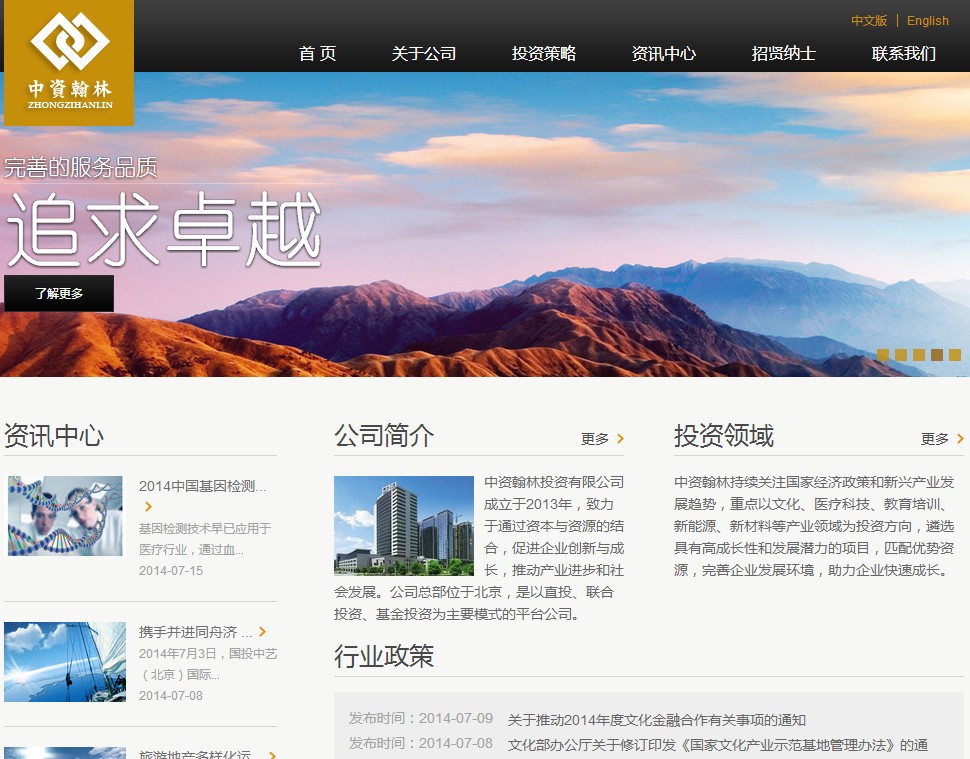Click the arrow beside 携手并进同舟济

(262, 632)
